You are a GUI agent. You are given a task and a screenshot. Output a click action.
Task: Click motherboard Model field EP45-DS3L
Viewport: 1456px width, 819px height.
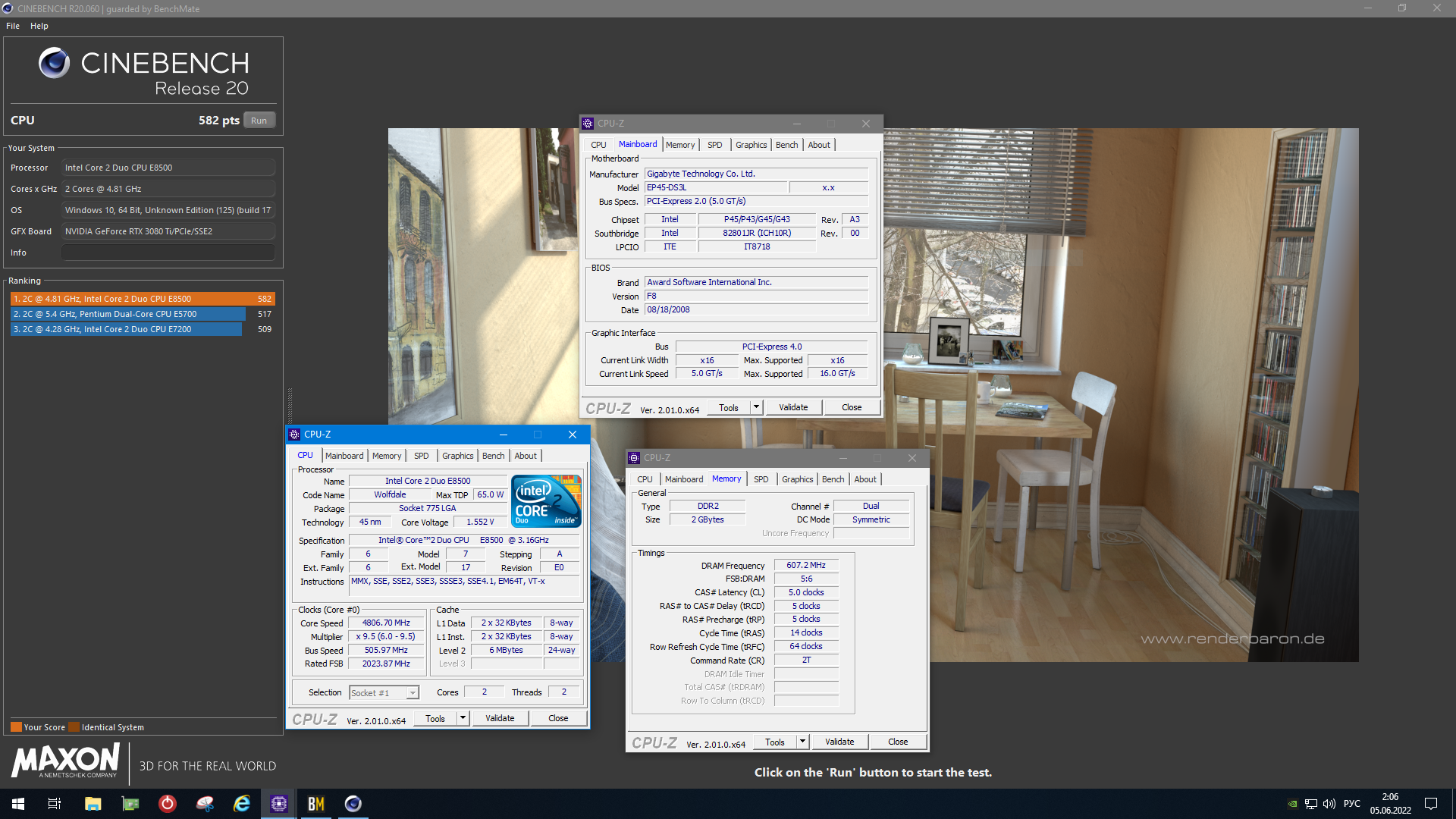pos(715,187)
